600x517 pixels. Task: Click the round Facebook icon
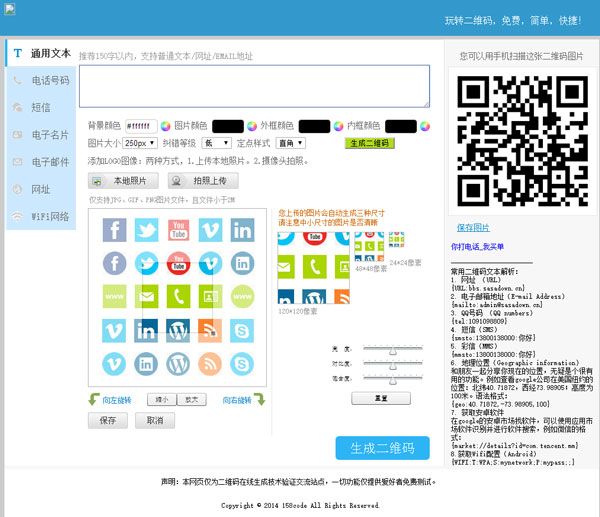pyautogui.click(x=114, y=263)
